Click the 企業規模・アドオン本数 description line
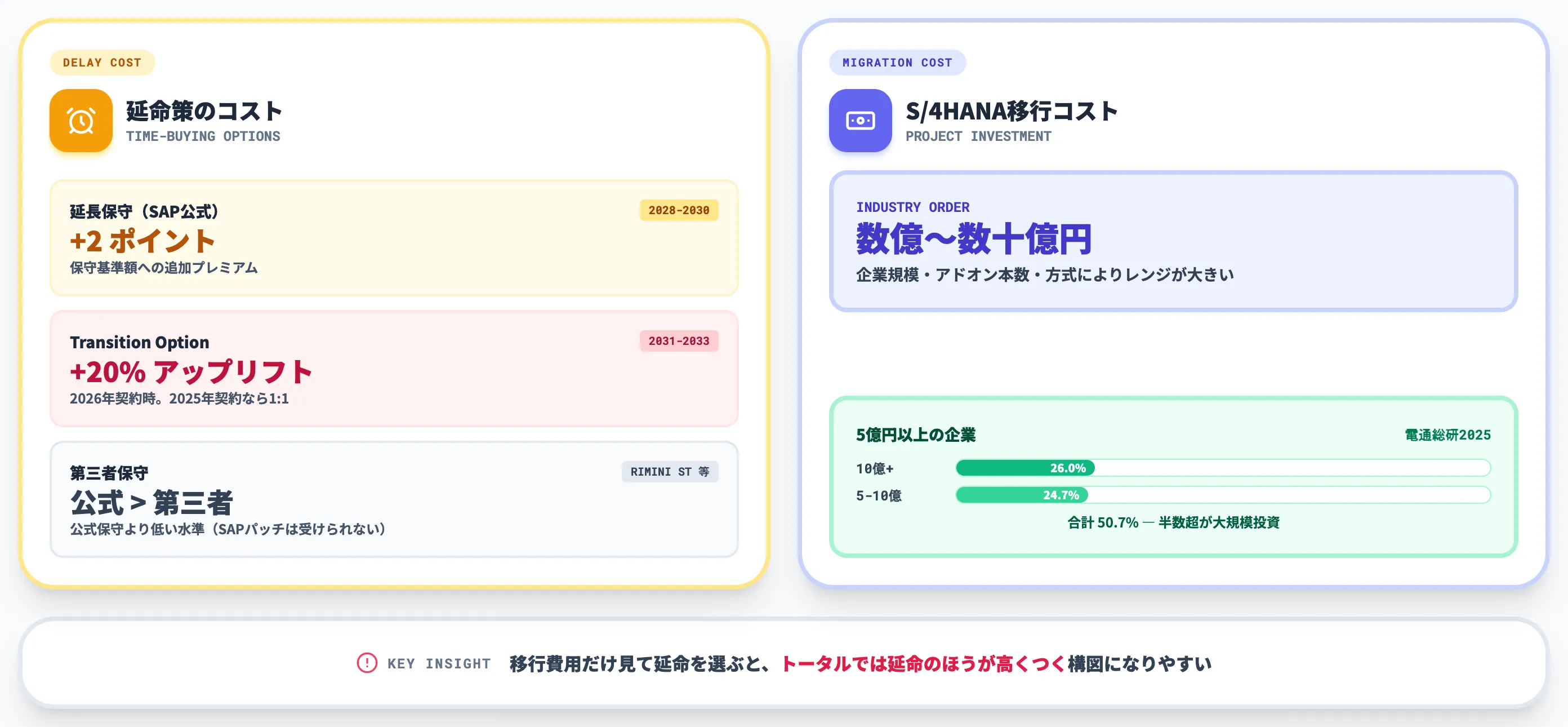1568x727 pixels. [x=1045, y=274]
